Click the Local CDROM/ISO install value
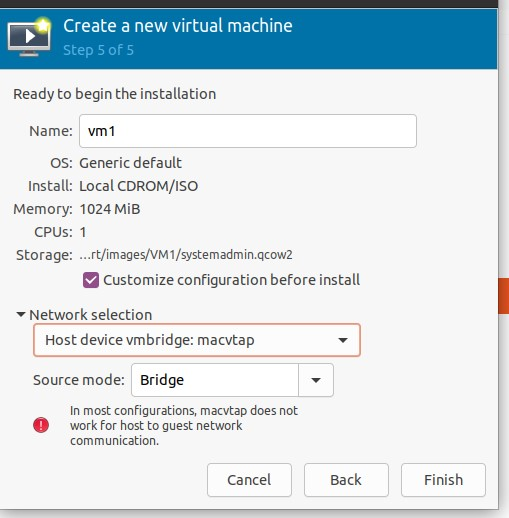The width and height of the screenshot is (509, 518). pos(138,186)
